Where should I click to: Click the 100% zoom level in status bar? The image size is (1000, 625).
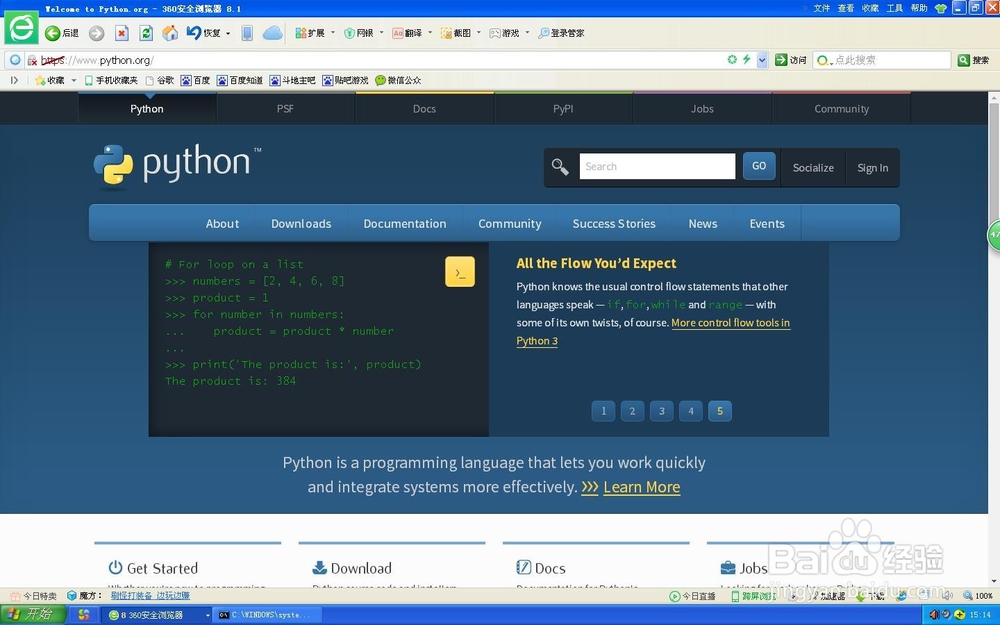point(978,596)
